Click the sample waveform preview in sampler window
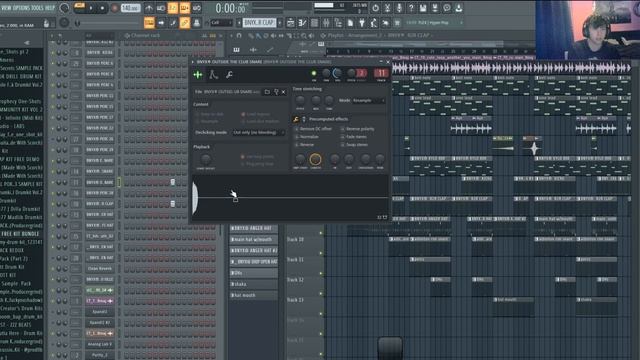Screen dimensions: 640x360 coord(290,198)
